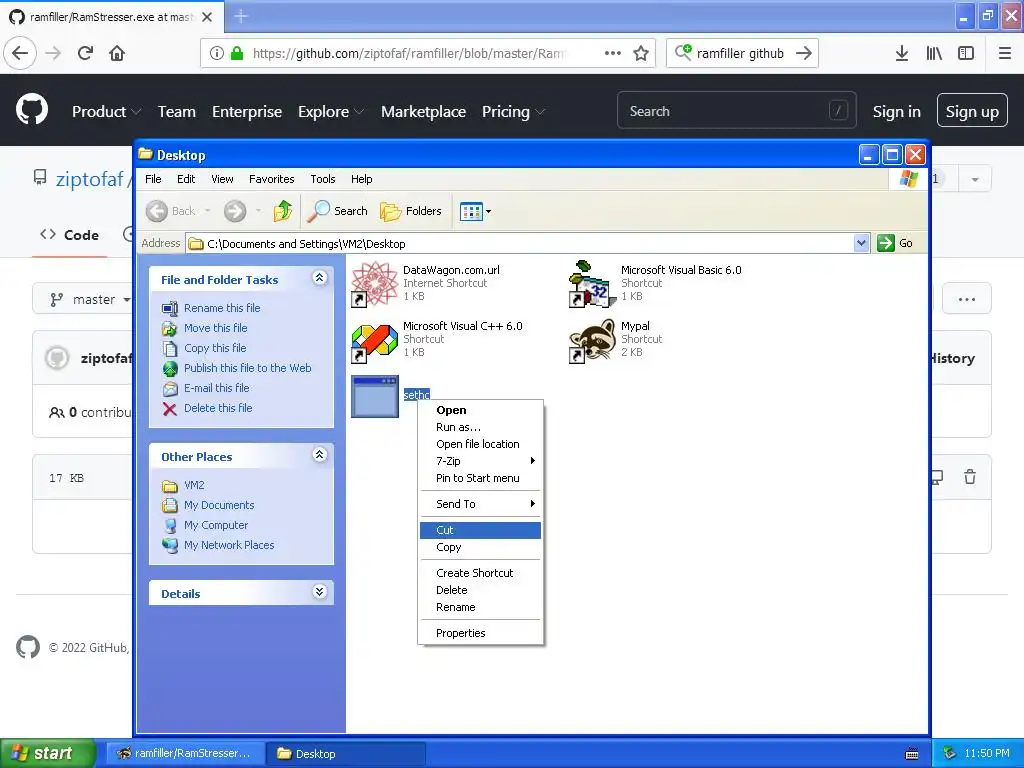Screen dimensions: 1024x768
Task: Click Delete this file task link
Action: click(x=218, y=408)
